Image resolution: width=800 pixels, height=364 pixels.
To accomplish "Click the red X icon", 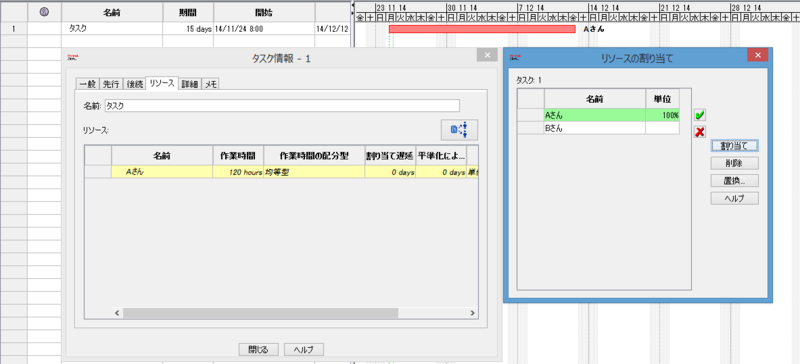I will pyautogui.click(x=700, y=132).
